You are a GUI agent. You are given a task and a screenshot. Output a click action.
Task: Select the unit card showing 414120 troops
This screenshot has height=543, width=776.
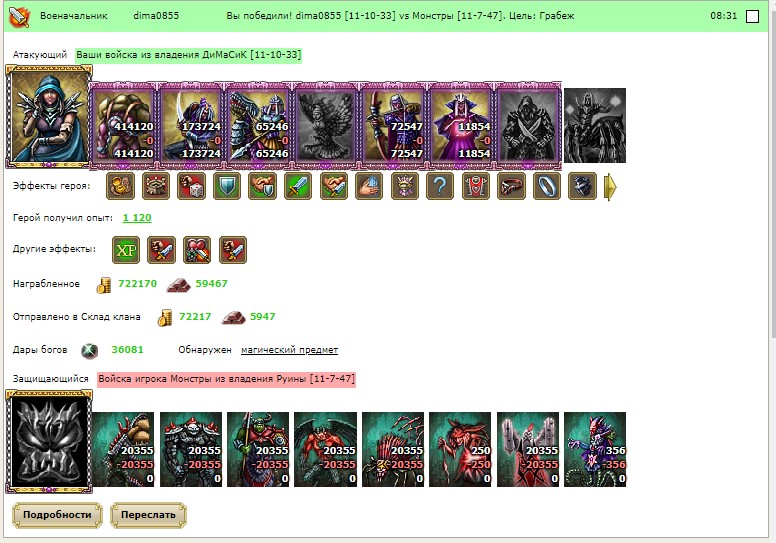[123, 126]
